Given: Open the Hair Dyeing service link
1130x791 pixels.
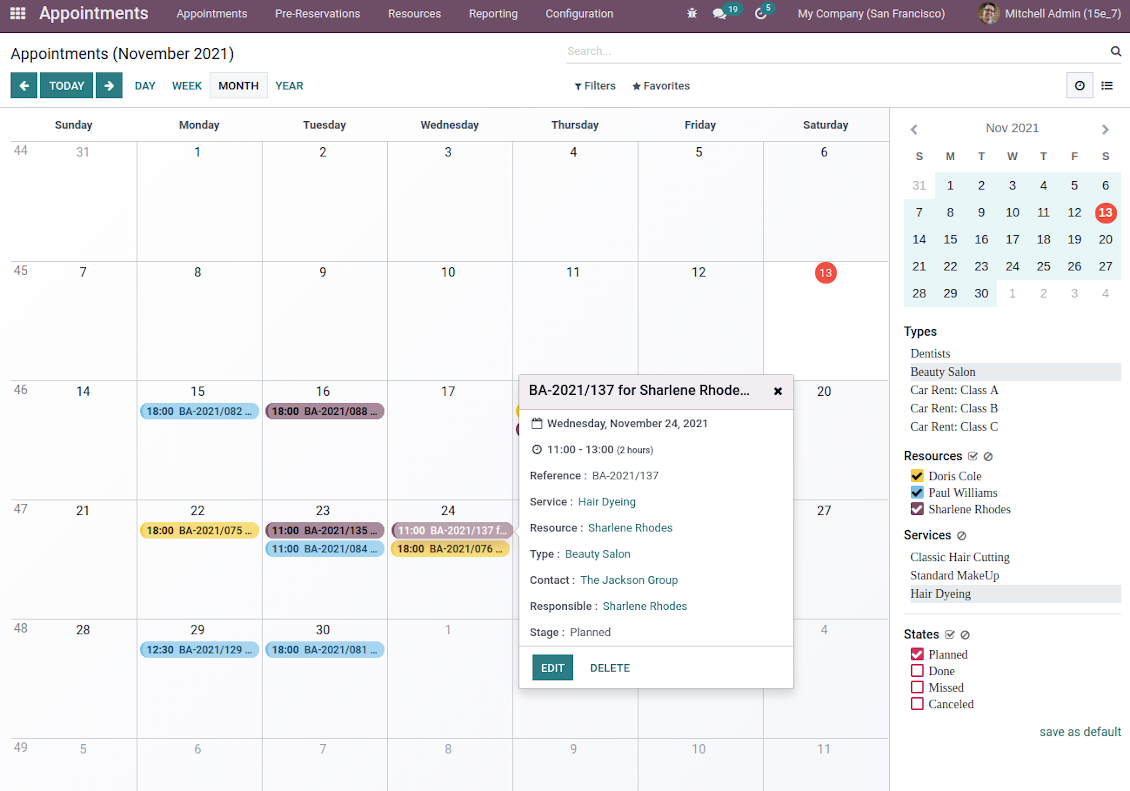Looking at the screenshot, I should pos(607,502).
